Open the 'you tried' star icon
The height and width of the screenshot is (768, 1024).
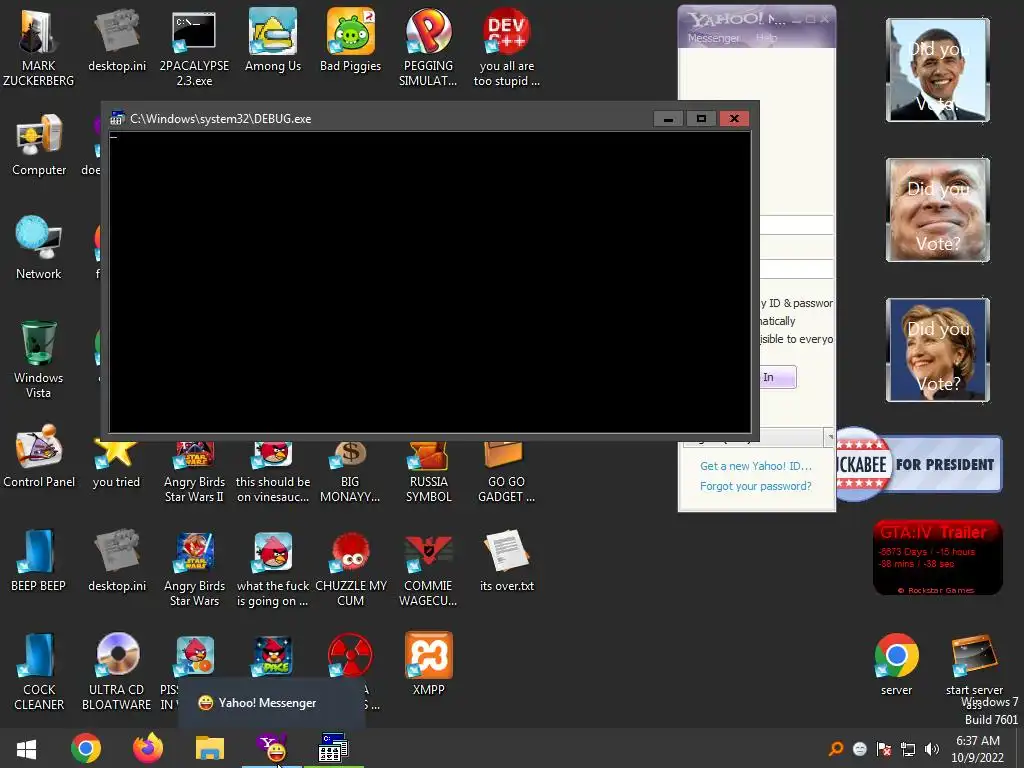[x=116, y=465]
